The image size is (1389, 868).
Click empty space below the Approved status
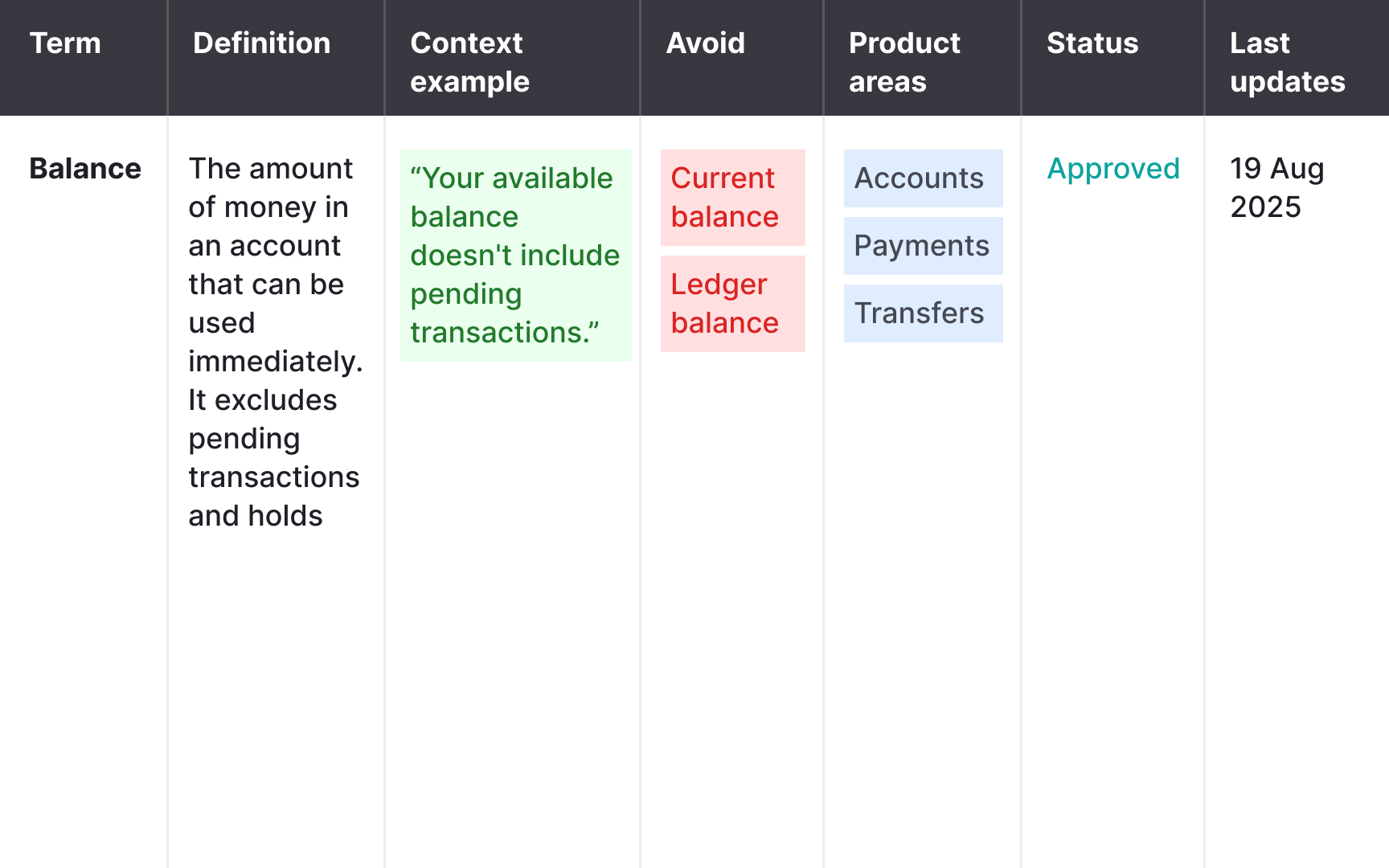click(x=1112, y=482)
